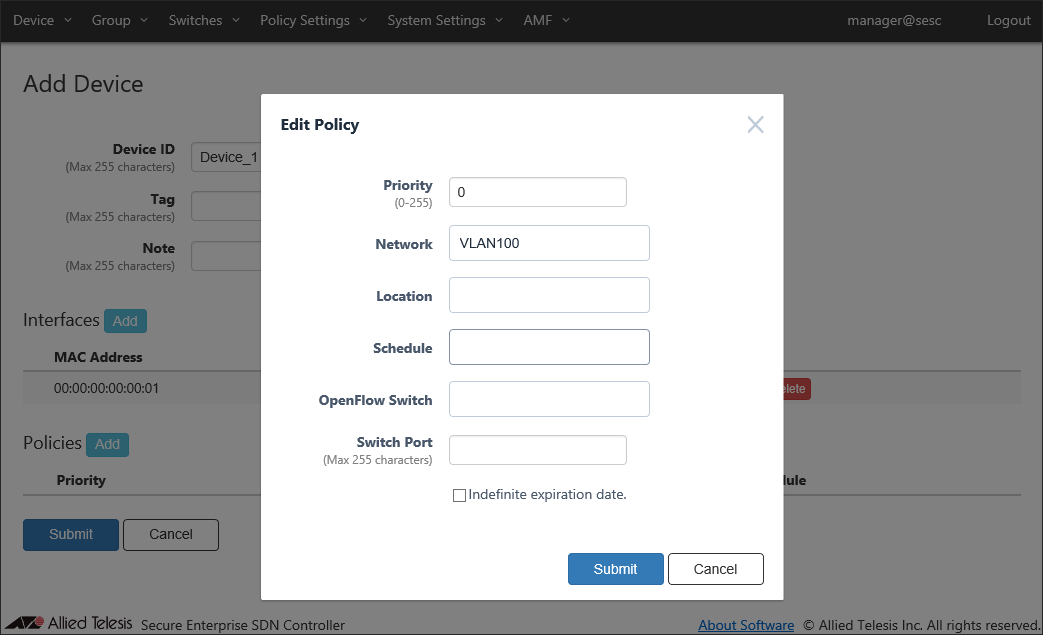Open the About Software link

(x=746, y=625)
